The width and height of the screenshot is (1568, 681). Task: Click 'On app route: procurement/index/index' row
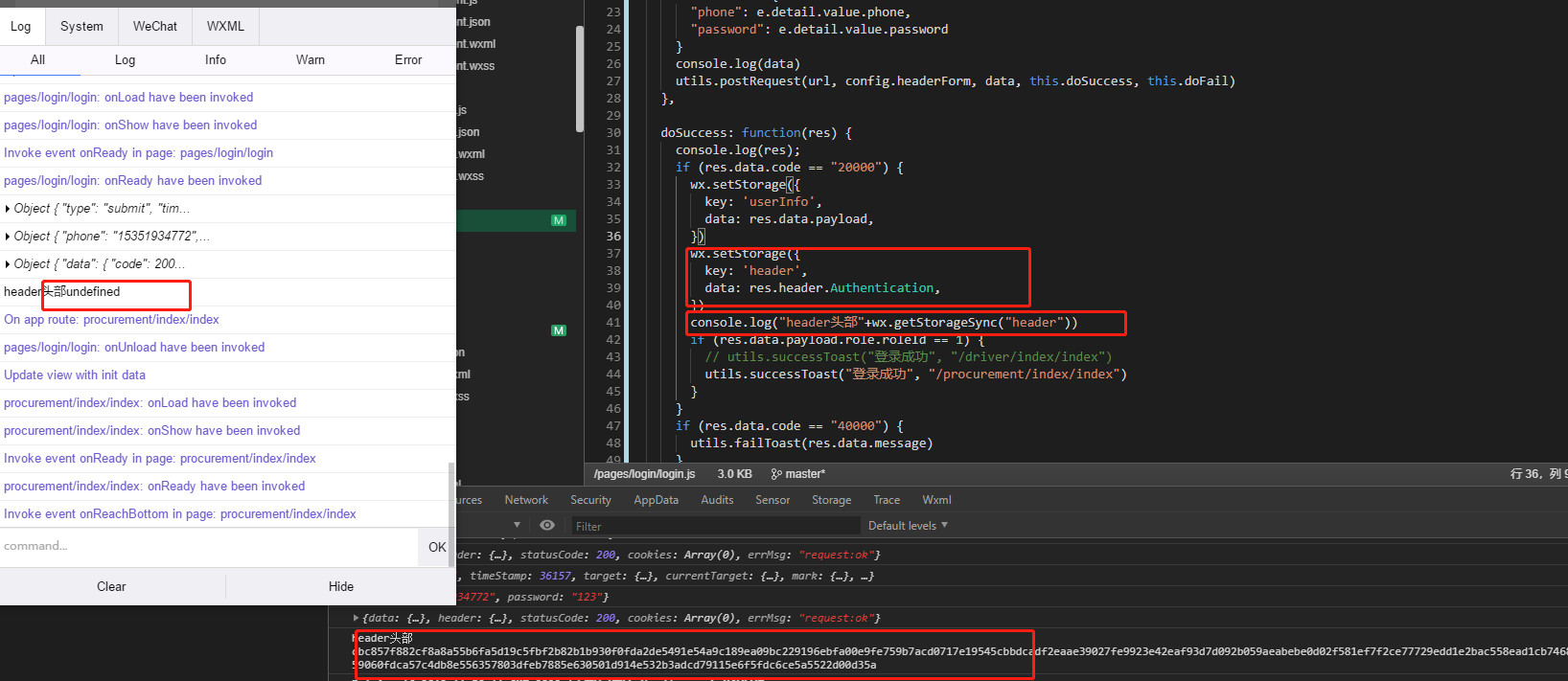[x=227, y=319]
